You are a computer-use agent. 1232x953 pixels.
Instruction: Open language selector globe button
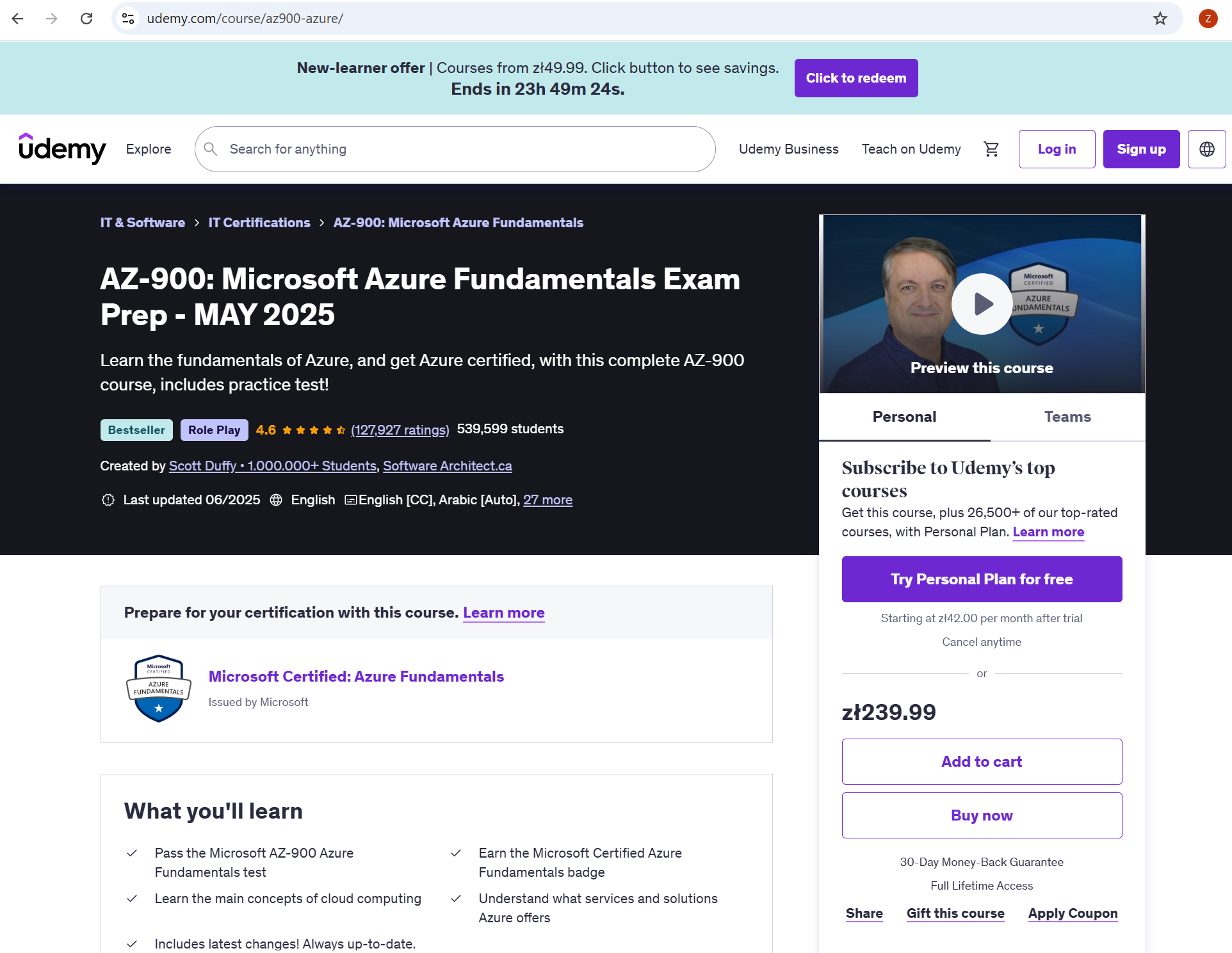point(1206,149)
